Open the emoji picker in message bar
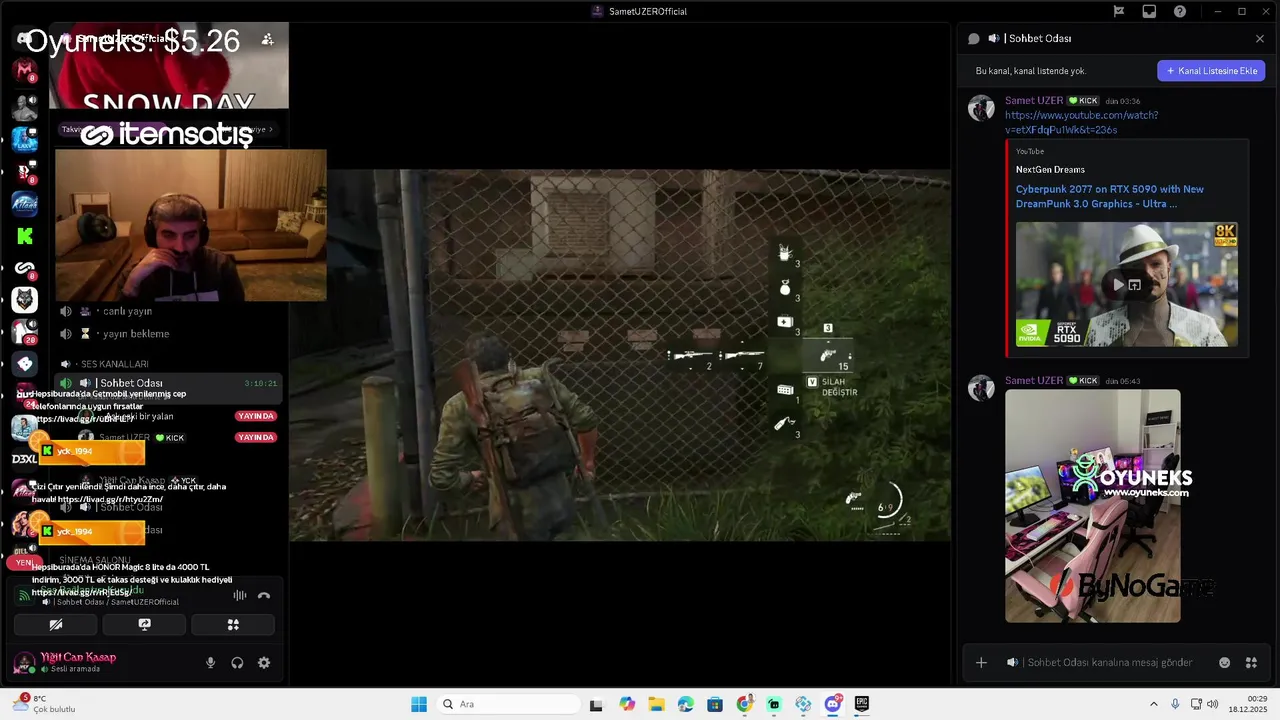 coord(1224,662)
